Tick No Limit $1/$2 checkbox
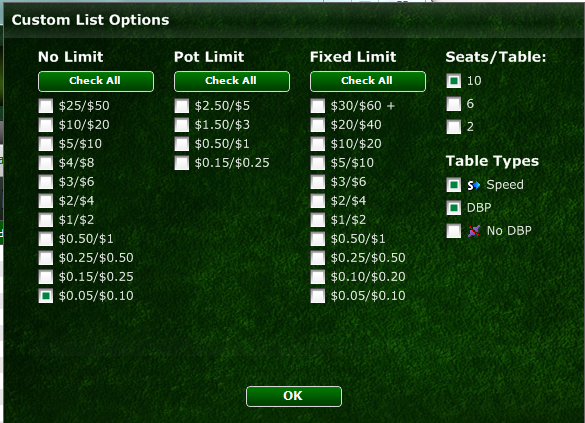The width and height of the screenshot is (585, 423). click(46, 220)
